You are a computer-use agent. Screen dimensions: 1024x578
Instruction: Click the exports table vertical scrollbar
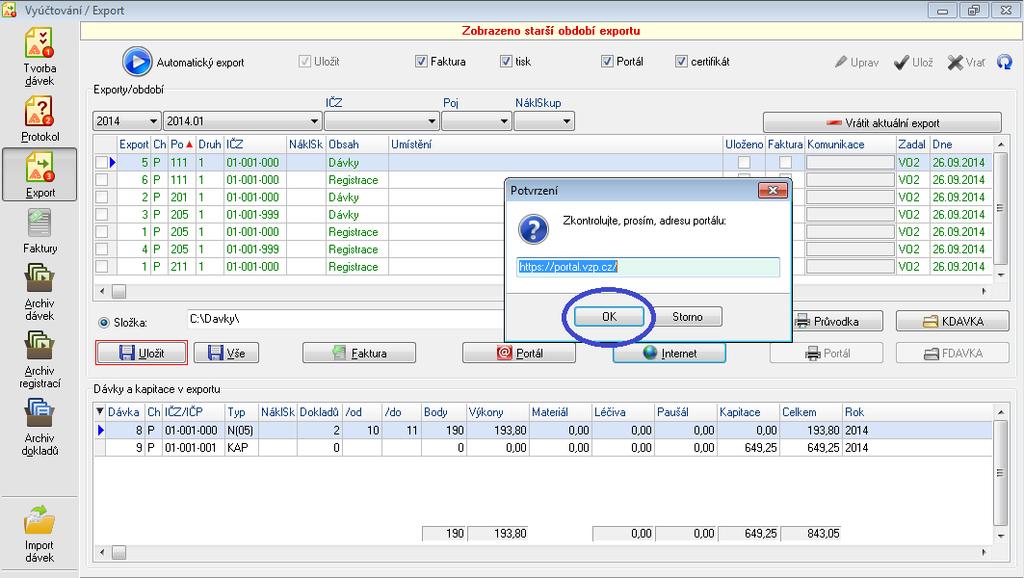1000,209
